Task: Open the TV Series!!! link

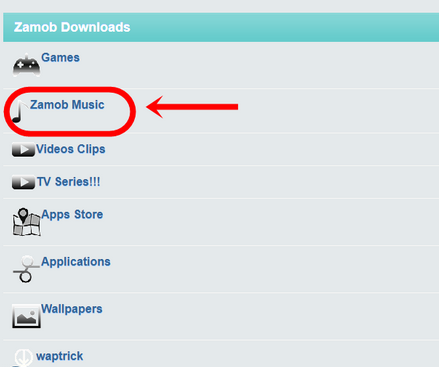Action: [68, 182]
